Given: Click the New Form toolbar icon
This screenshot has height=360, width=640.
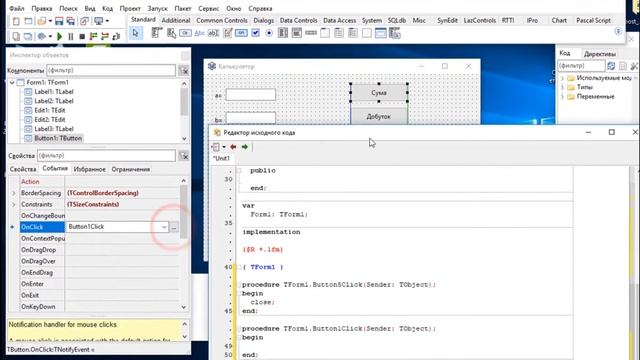Looking at the screenshot, I should pyautogui.click(x=28, y=21).
